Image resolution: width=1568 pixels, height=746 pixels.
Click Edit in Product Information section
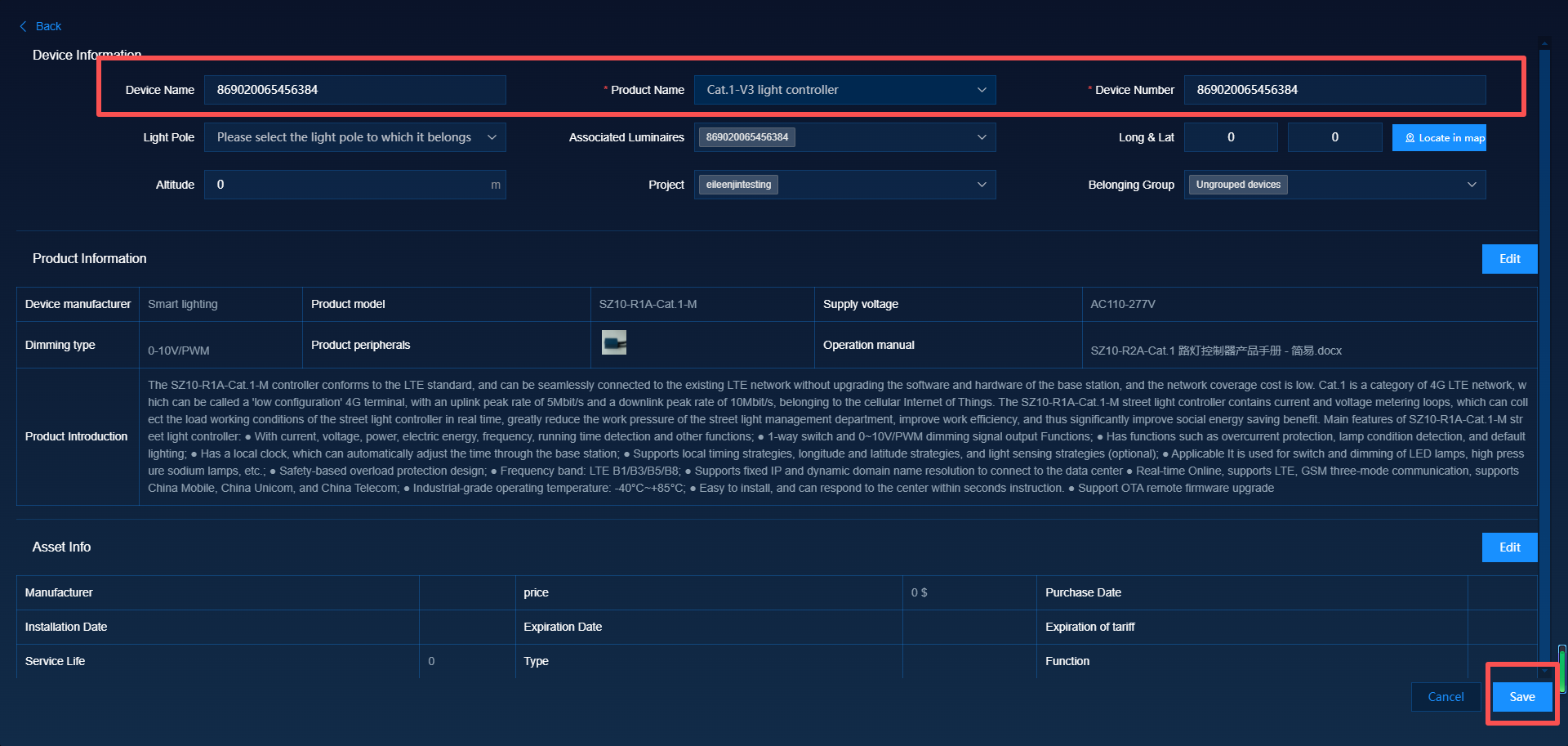point(1509,259)
